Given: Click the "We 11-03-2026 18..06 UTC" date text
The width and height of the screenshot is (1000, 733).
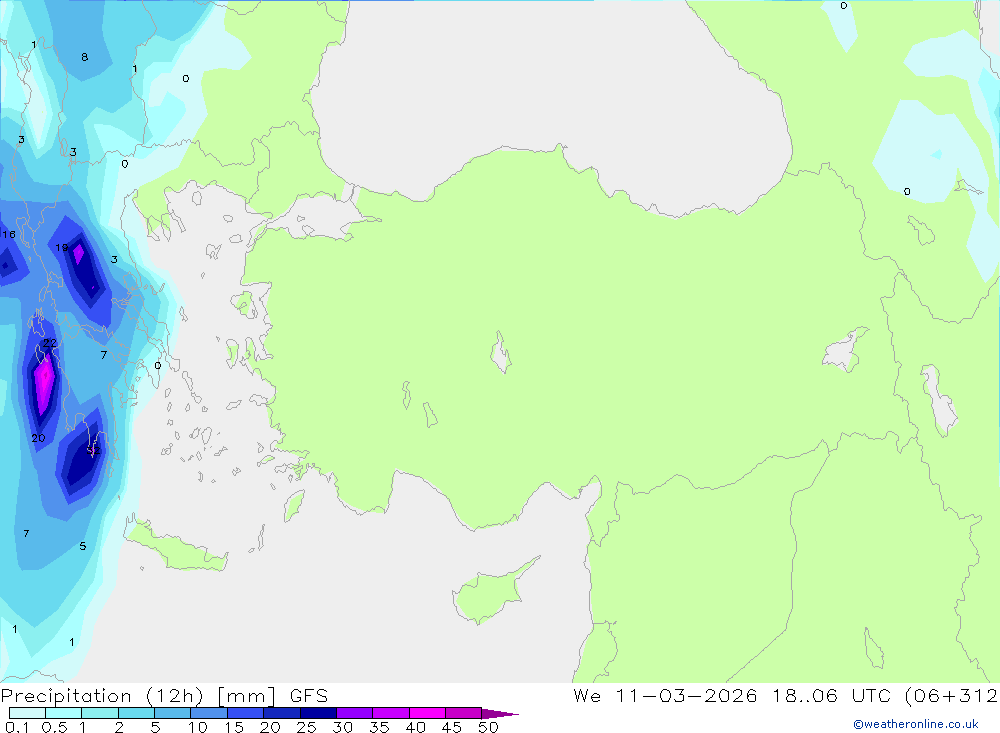Looking at the screenshot, I should (x=733, y=695).
